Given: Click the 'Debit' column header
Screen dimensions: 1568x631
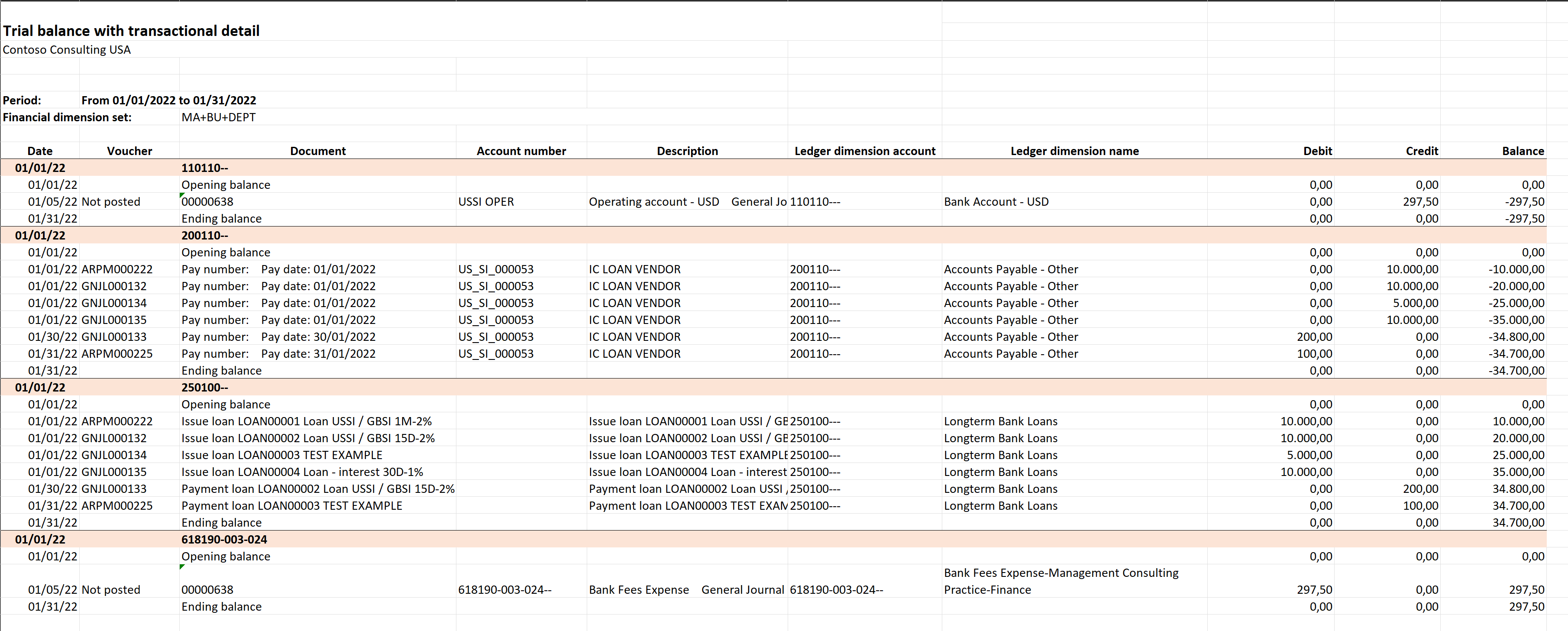Looking at the screenshot, I should (x=1317, y=151).
